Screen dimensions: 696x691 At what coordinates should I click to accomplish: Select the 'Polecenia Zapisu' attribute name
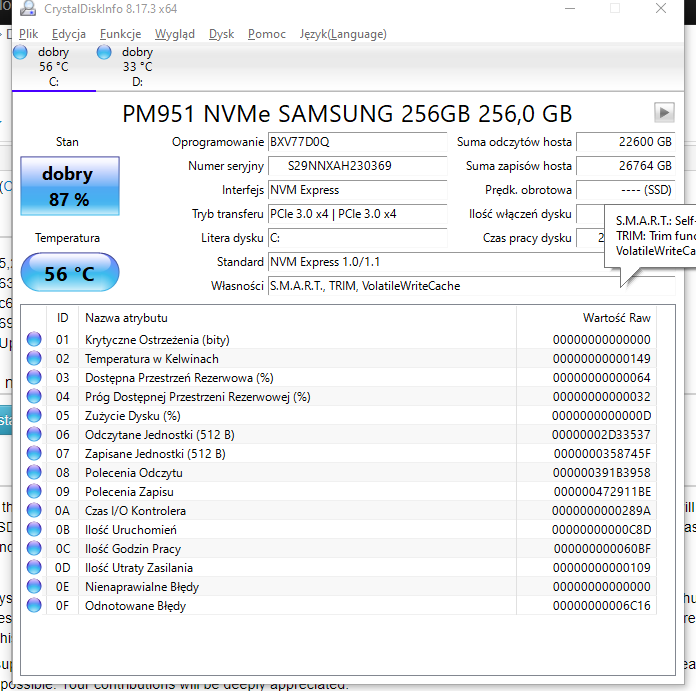(x=129, y=492)
